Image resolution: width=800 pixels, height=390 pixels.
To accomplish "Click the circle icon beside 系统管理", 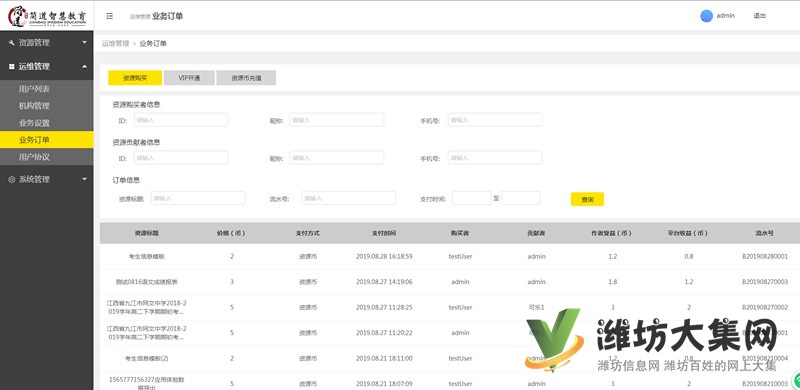I will coord(12,180).
